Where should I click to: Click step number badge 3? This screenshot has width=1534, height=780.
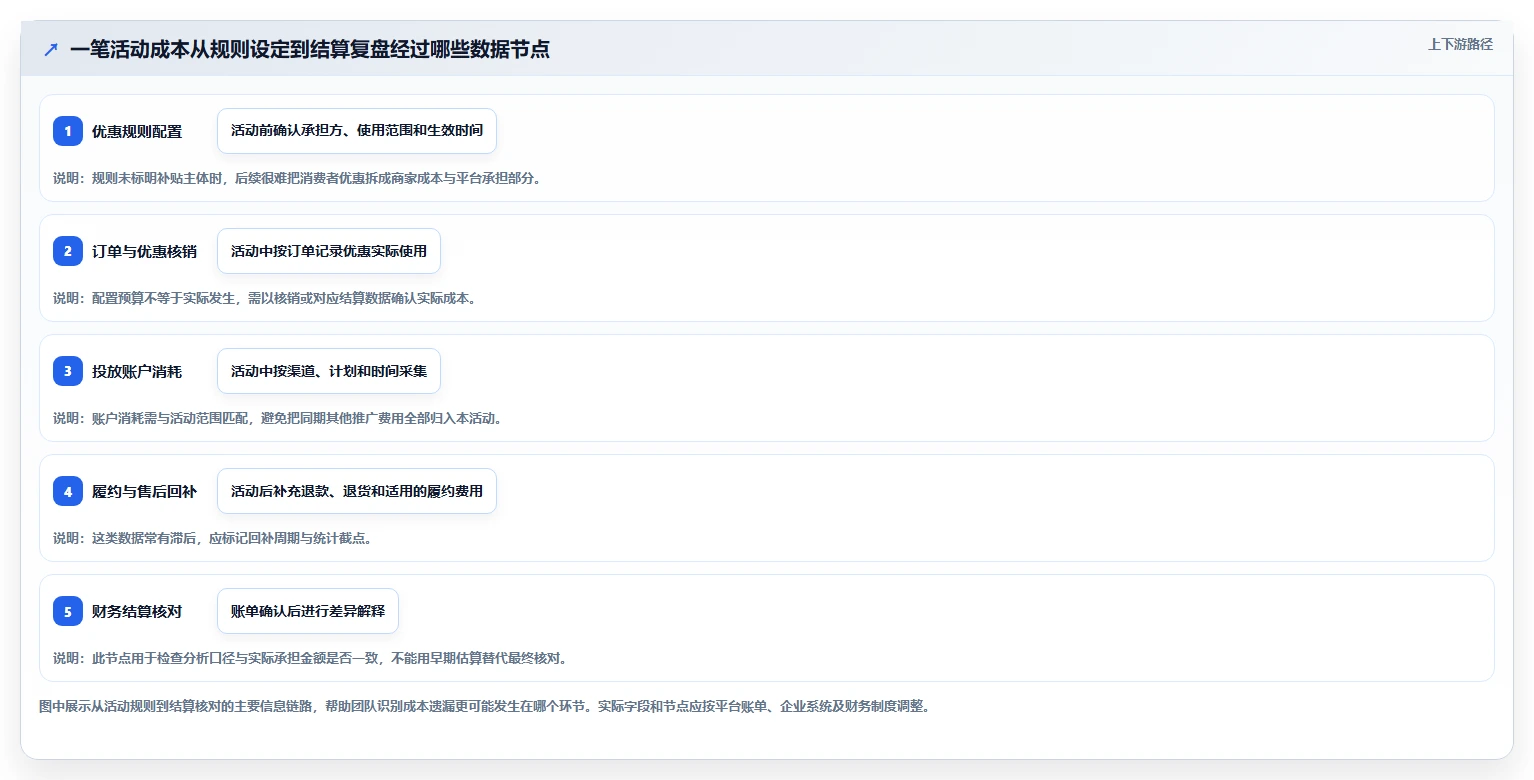tap(68, 371)
